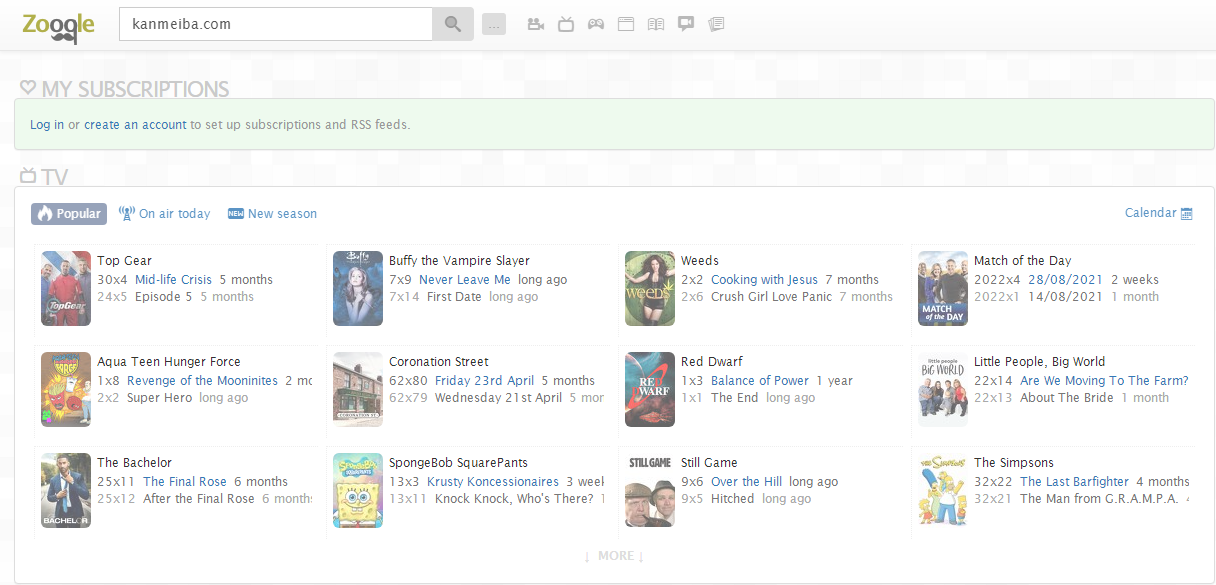
Task: Open Never Leave Me episode link
Action: tap(465, 280)
